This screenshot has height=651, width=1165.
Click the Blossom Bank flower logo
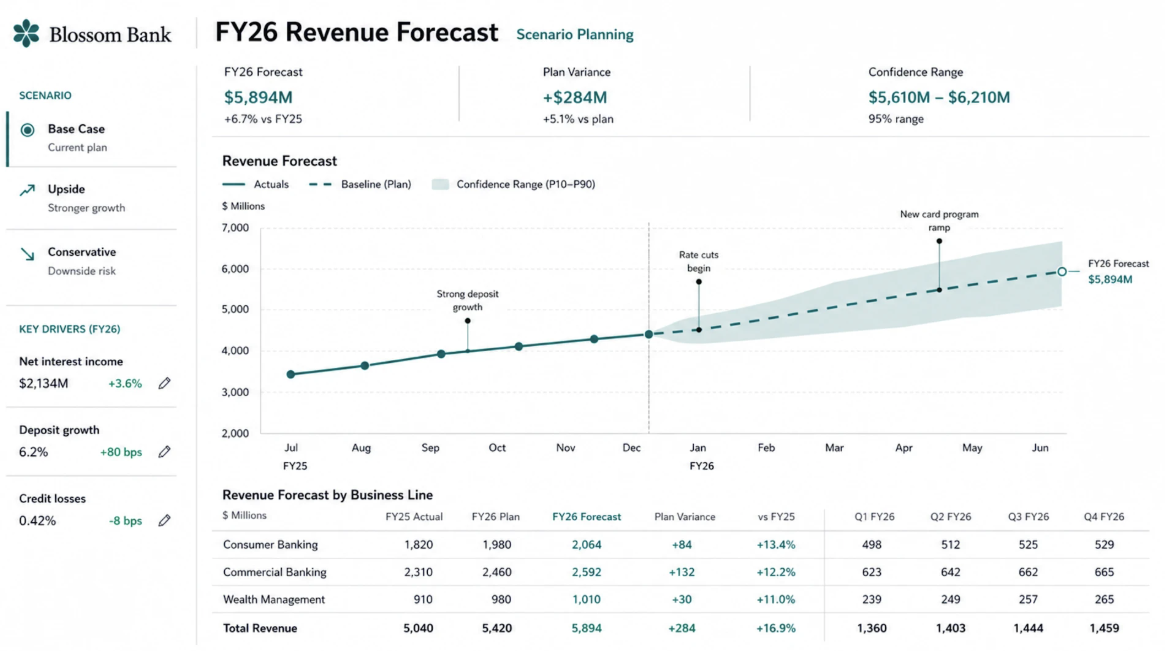click(27, 33)
